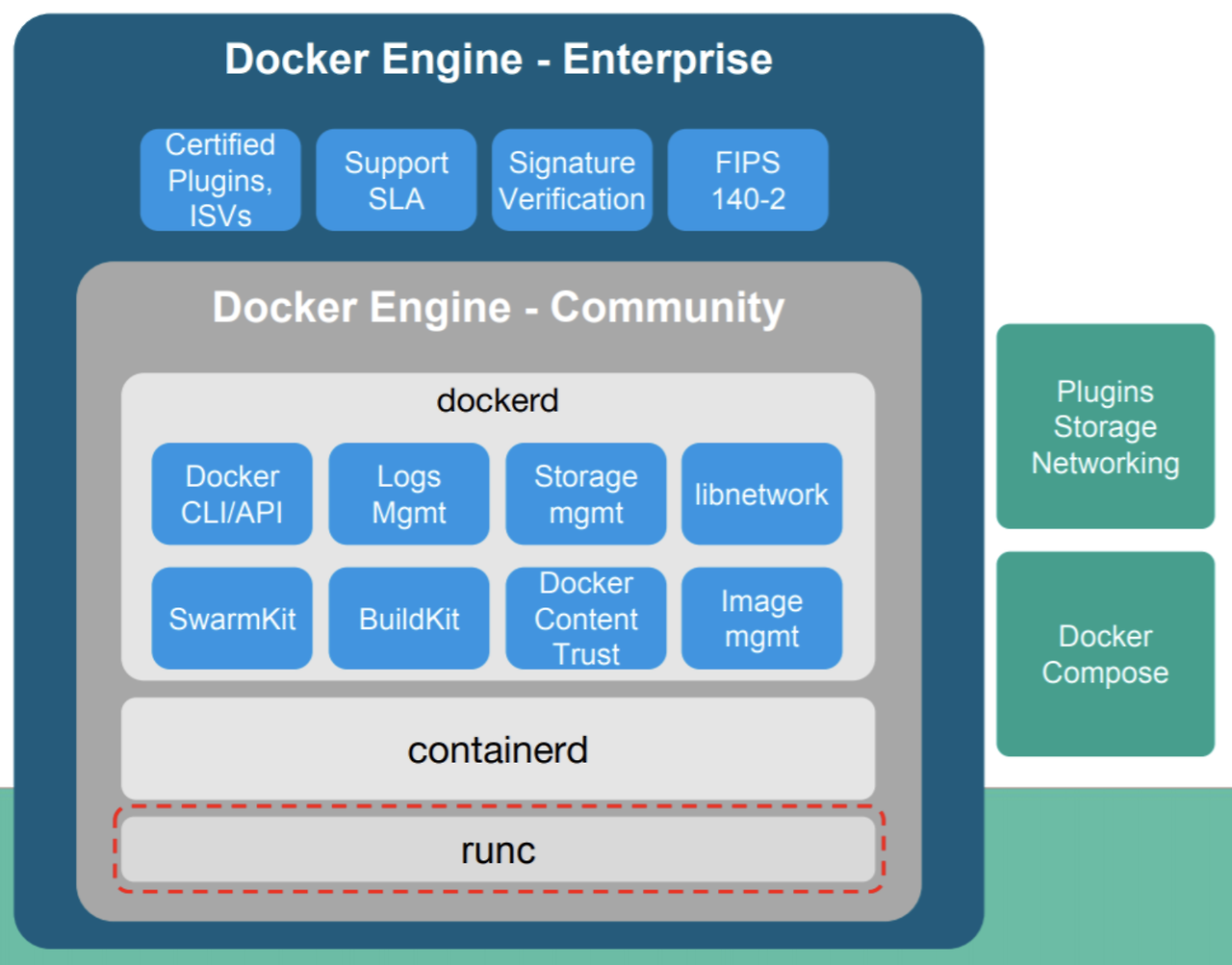Image resolution: width=1232 pixels, height=965 pixels.
Task: Select the Docker Compose box
Action: [1105, 654]
